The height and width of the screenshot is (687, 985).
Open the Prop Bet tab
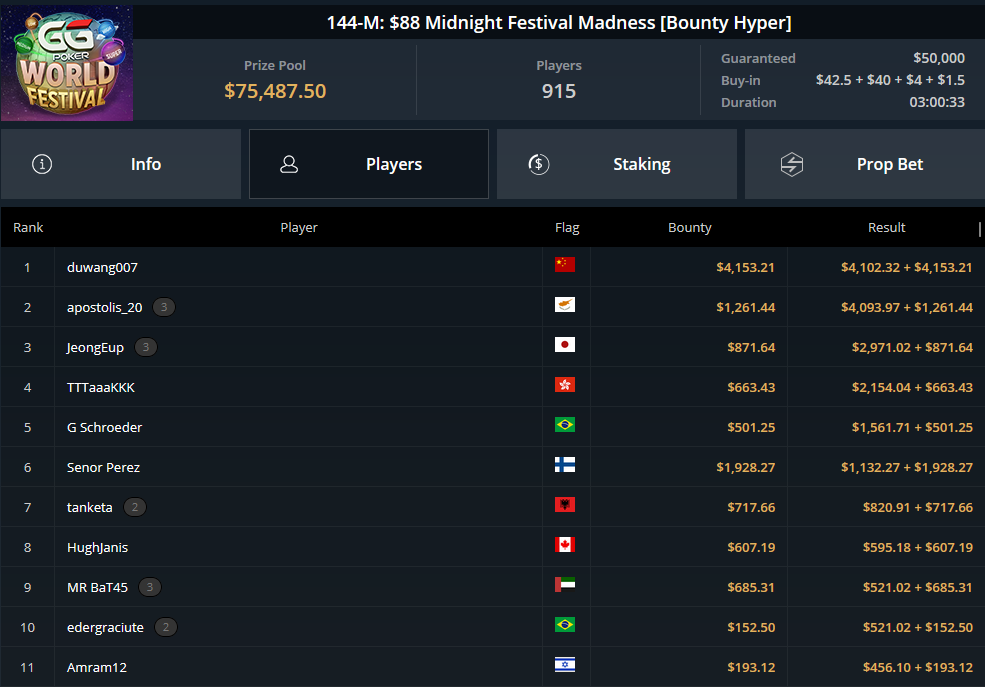865,165
